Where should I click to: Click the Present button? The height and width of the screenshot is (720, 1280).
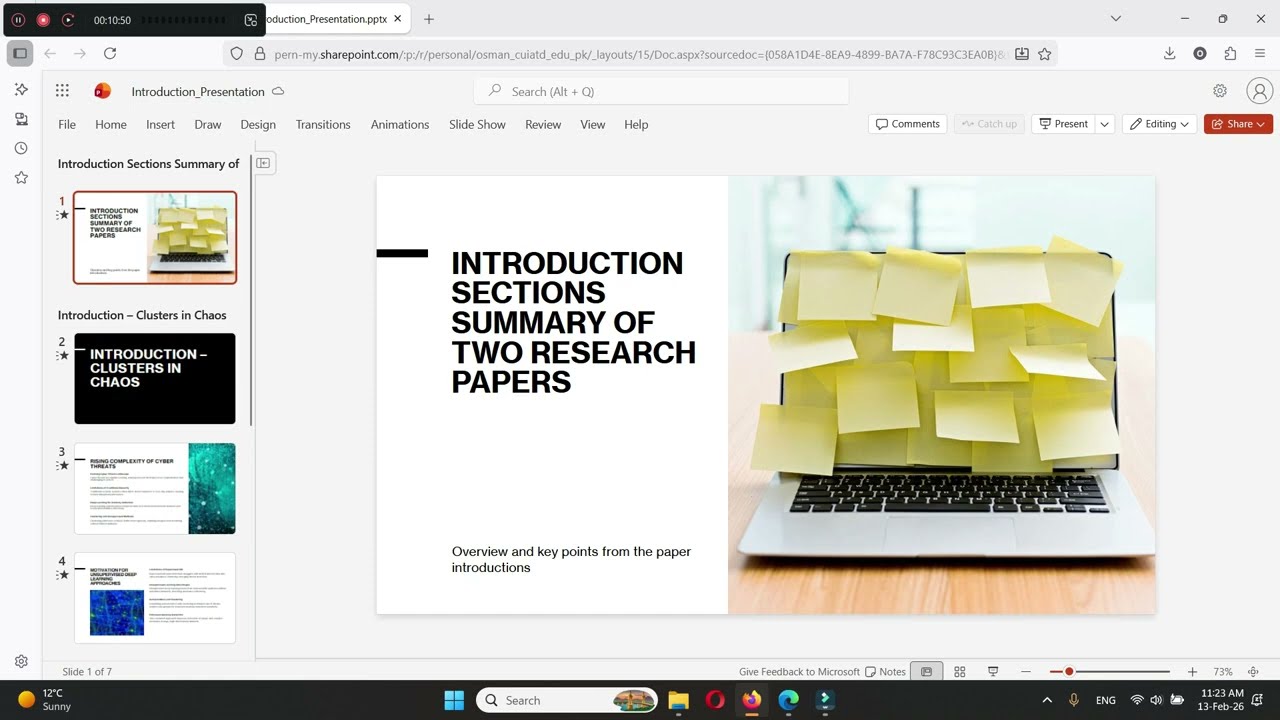[x=1063, y=124]
